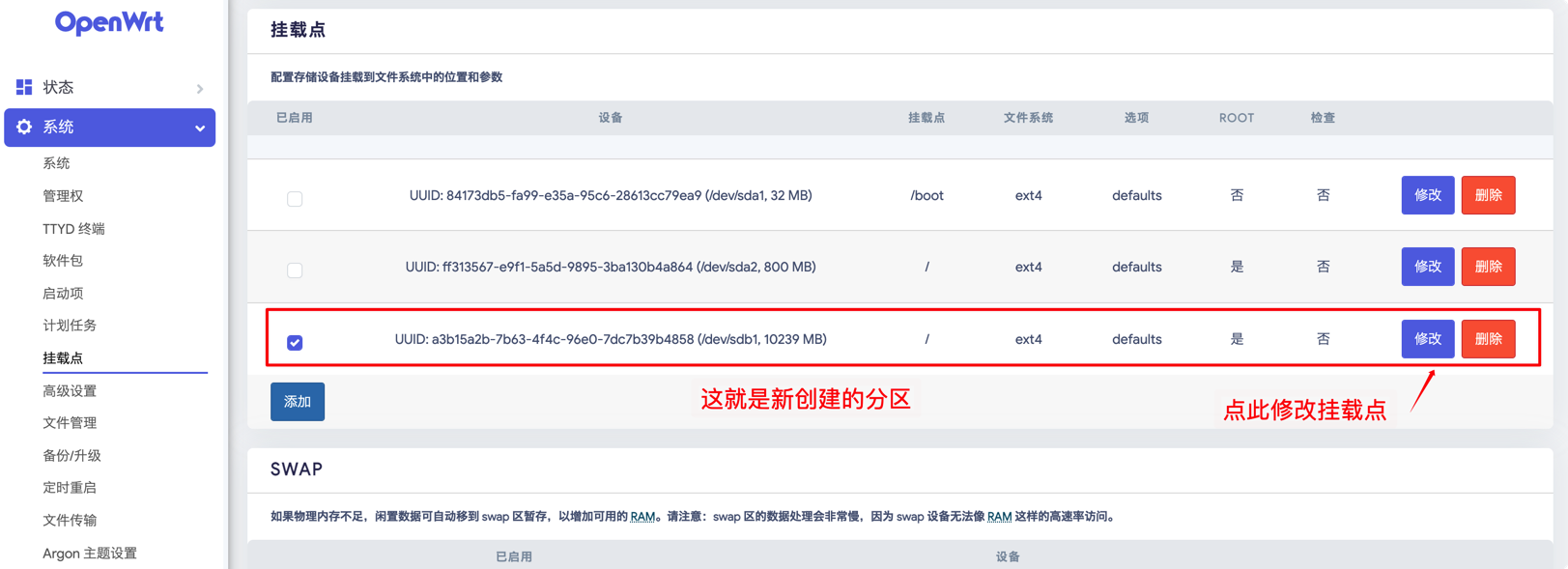Open 计划任务 in the sidebar

point(70,326)
